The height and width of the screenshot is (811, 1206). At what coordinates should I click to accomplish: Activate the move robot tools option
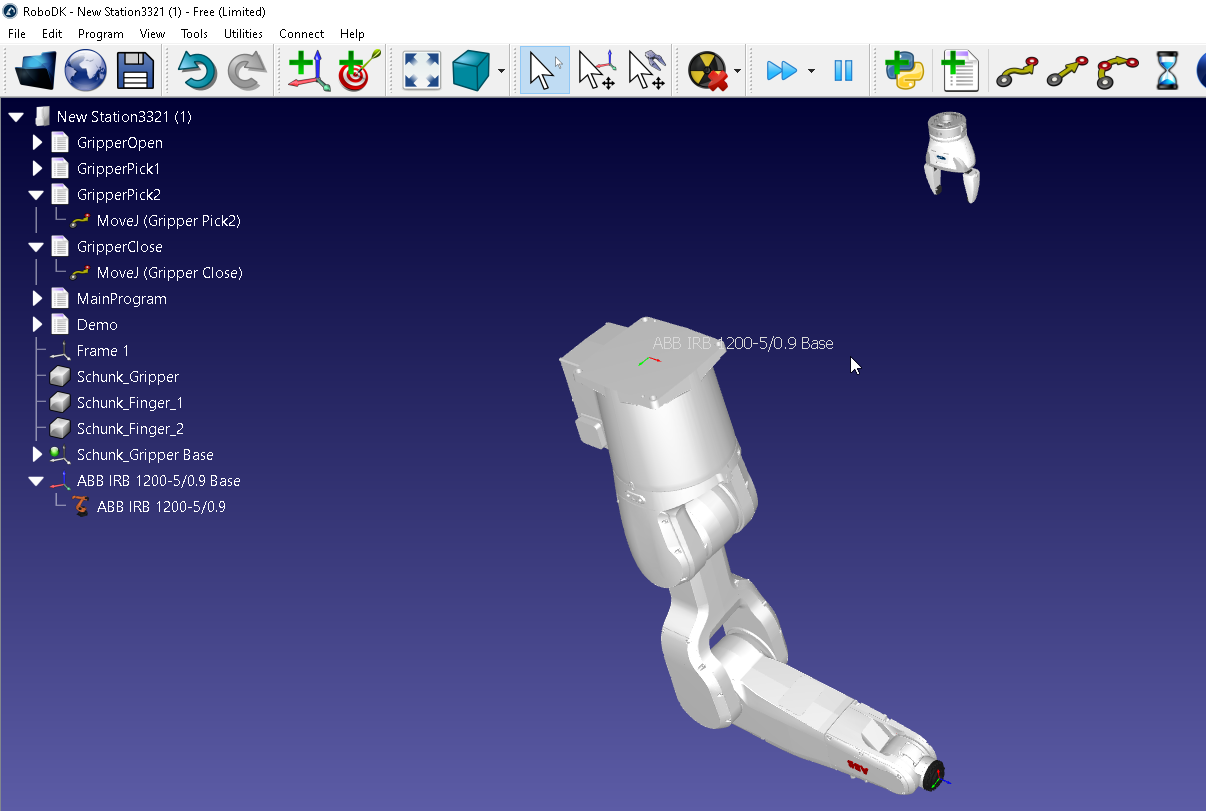[647, 71]
